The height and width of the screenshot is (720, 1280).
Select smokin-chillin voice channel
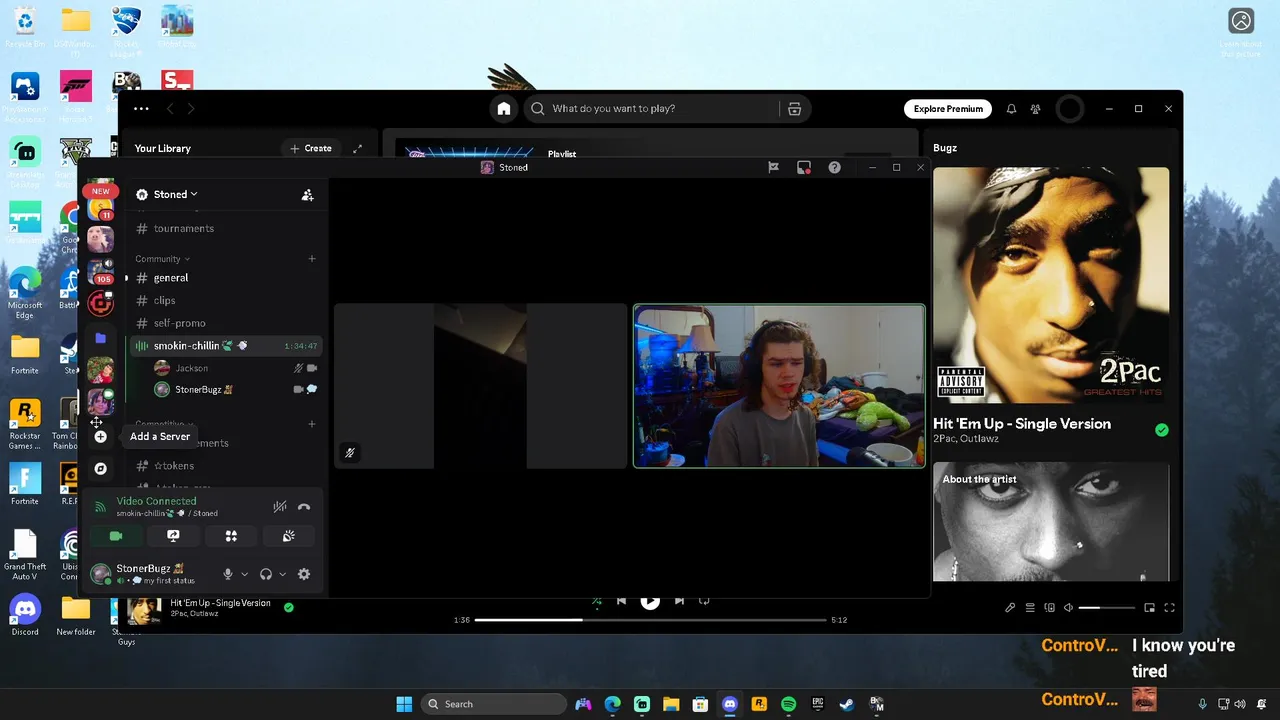coord(224,346)
